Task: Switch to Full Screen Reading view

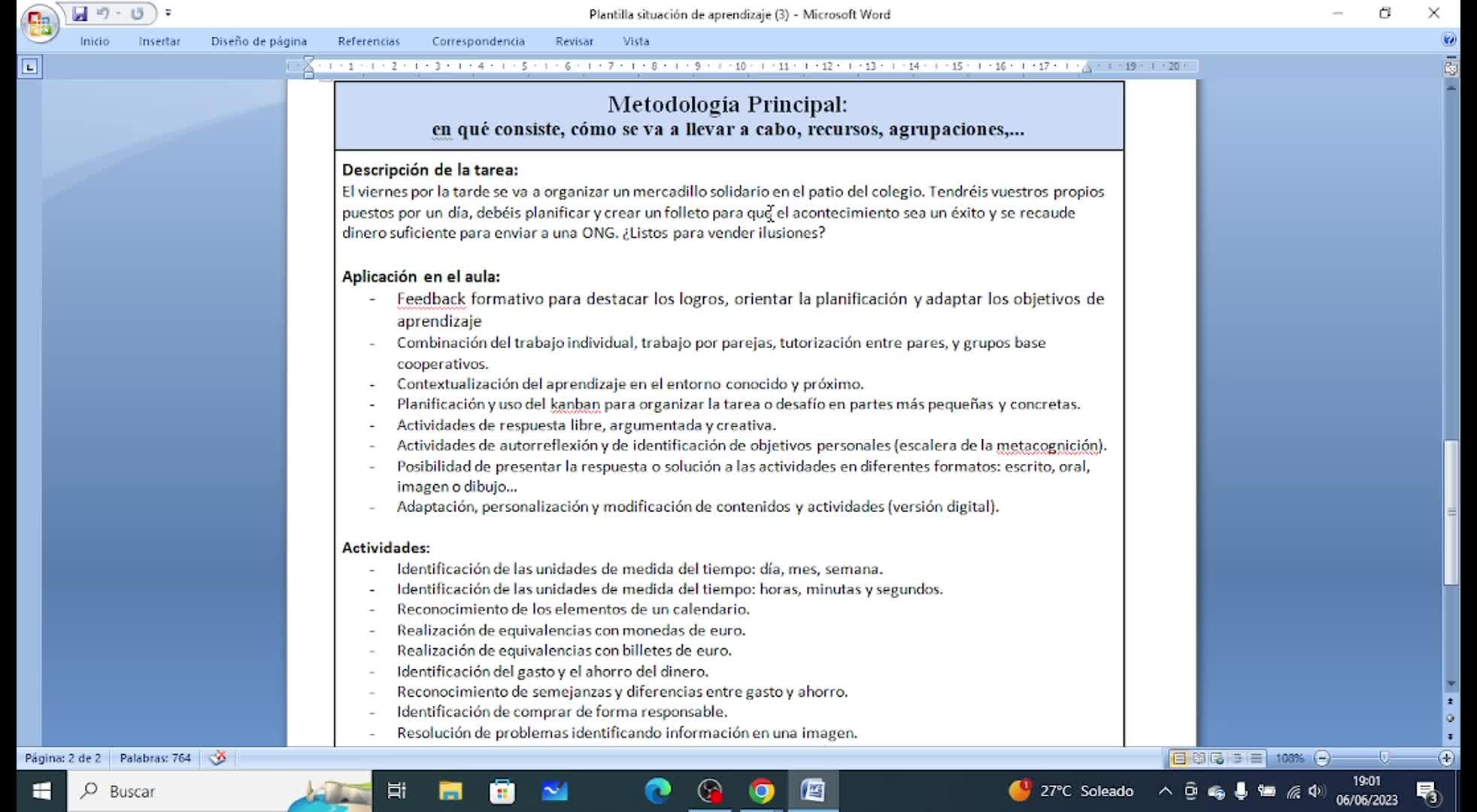Action: tap(1199, 759)
